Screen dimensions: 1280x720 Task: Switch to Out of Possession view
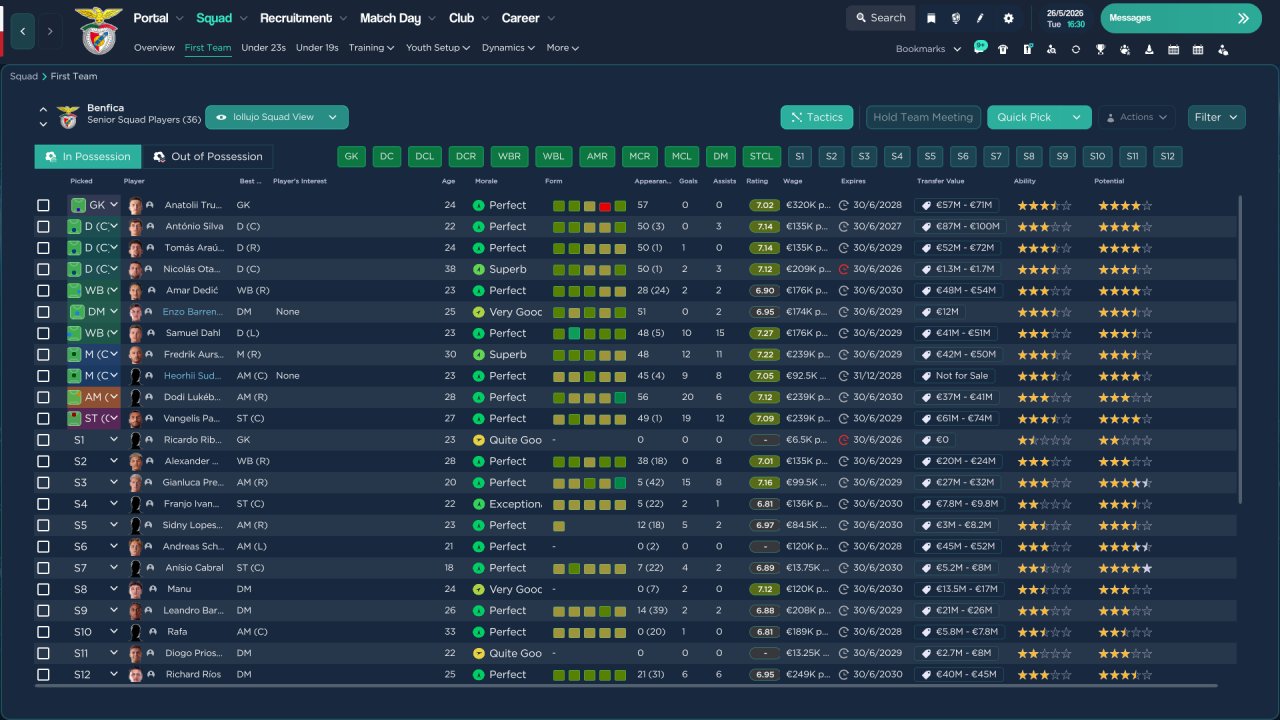click(207, 157)
